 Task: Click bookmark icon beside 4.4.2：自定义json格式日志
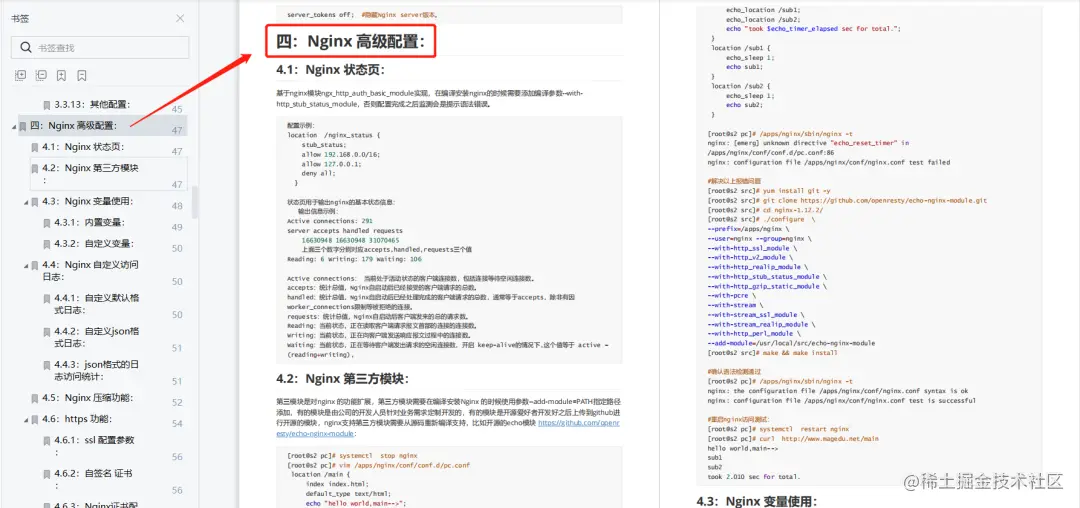coord(47,332)
